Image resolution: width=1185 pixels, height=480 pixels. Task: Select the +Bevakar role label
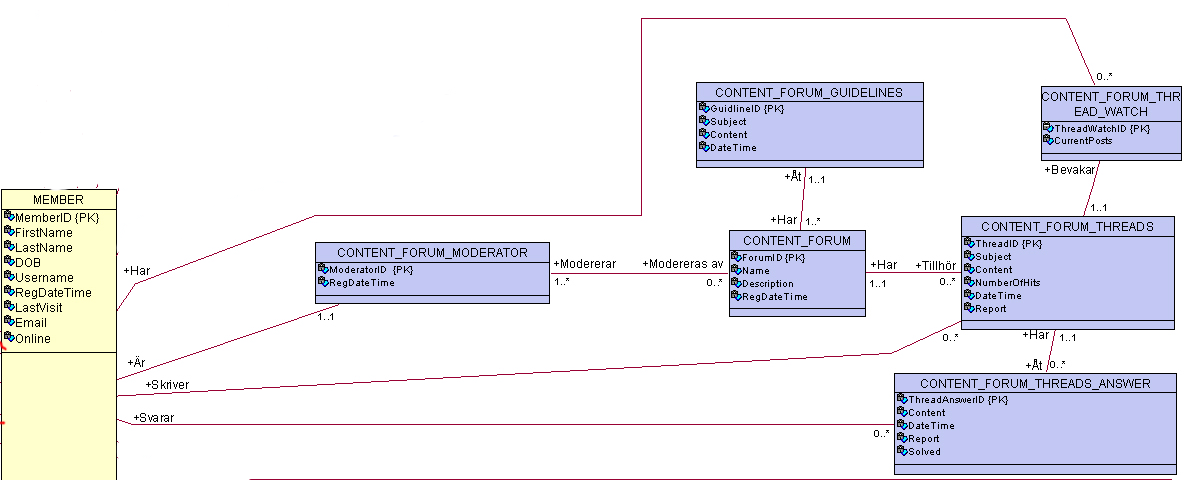1069,170
